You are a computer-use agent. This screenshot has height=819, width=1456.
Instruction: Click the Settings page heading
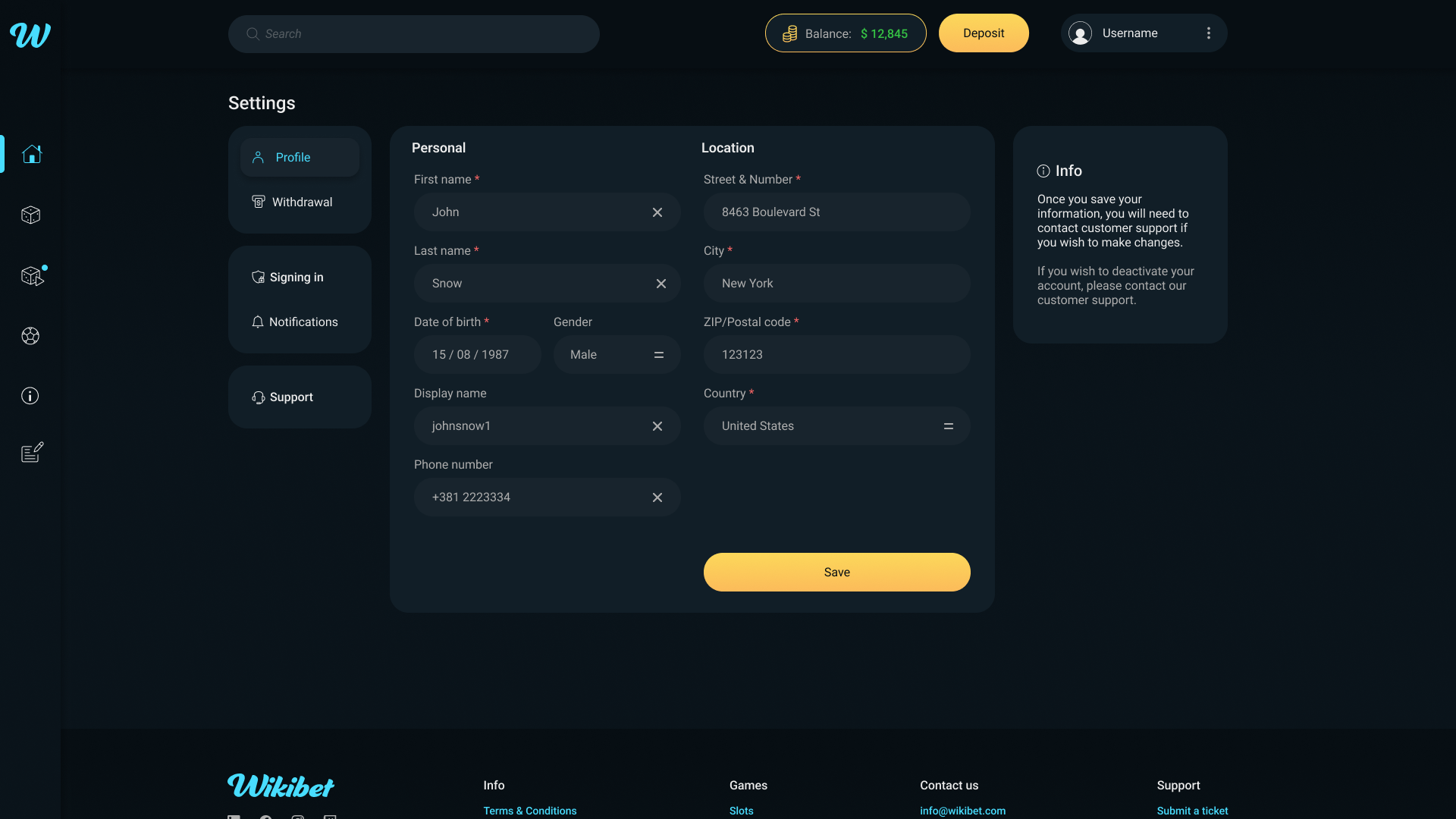[x=262, y=103]
